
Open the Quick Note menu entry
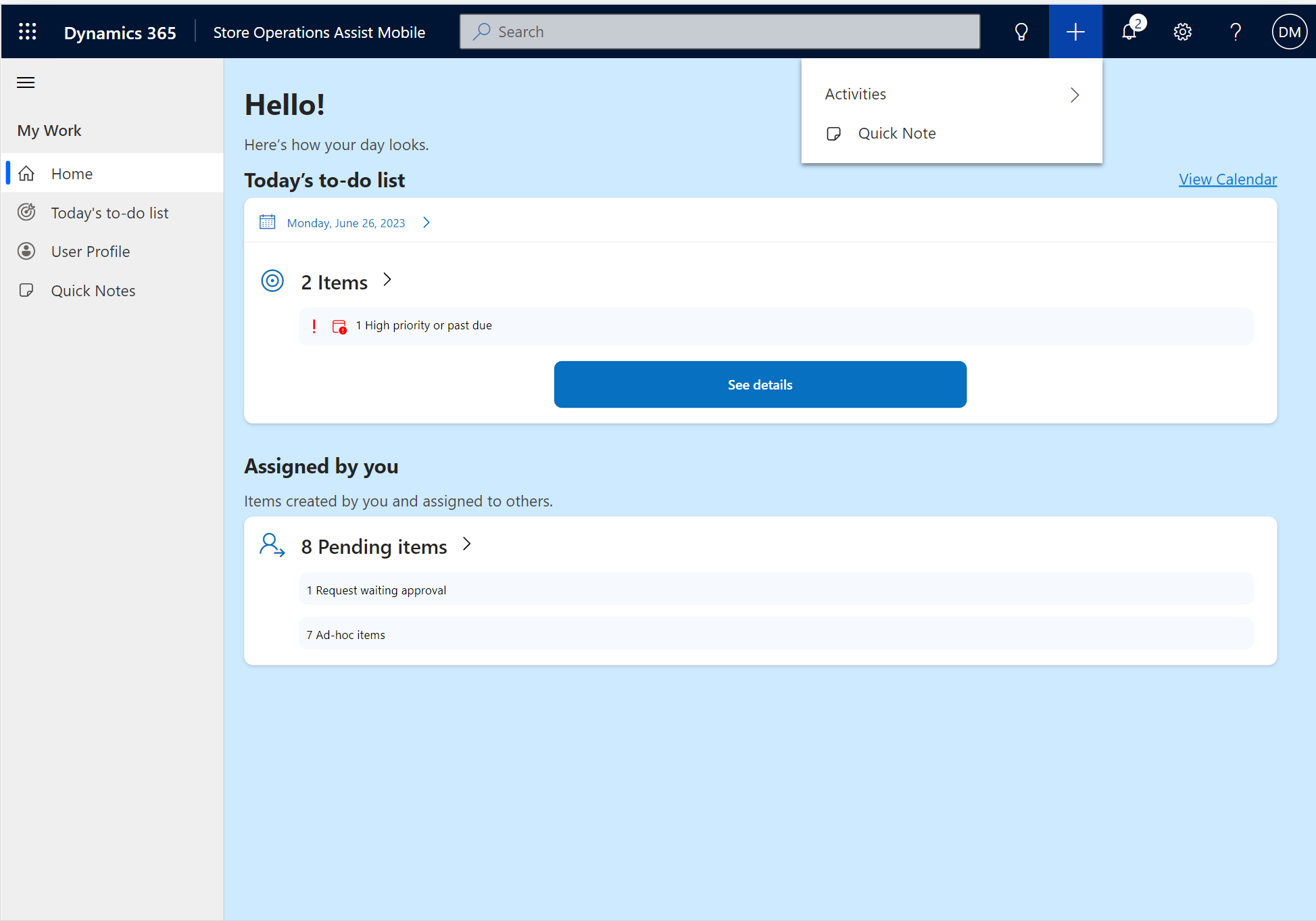pyautogui.click(x=897, y=133)
